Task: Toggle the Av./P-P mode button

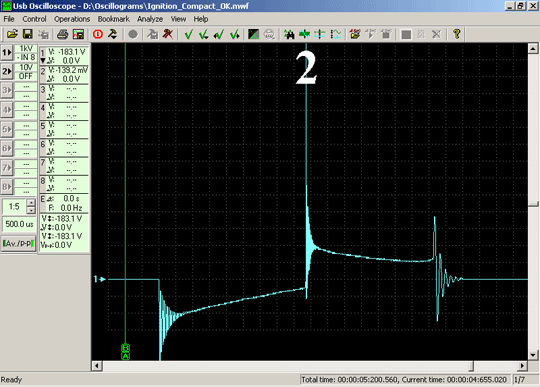Action: 18,244
